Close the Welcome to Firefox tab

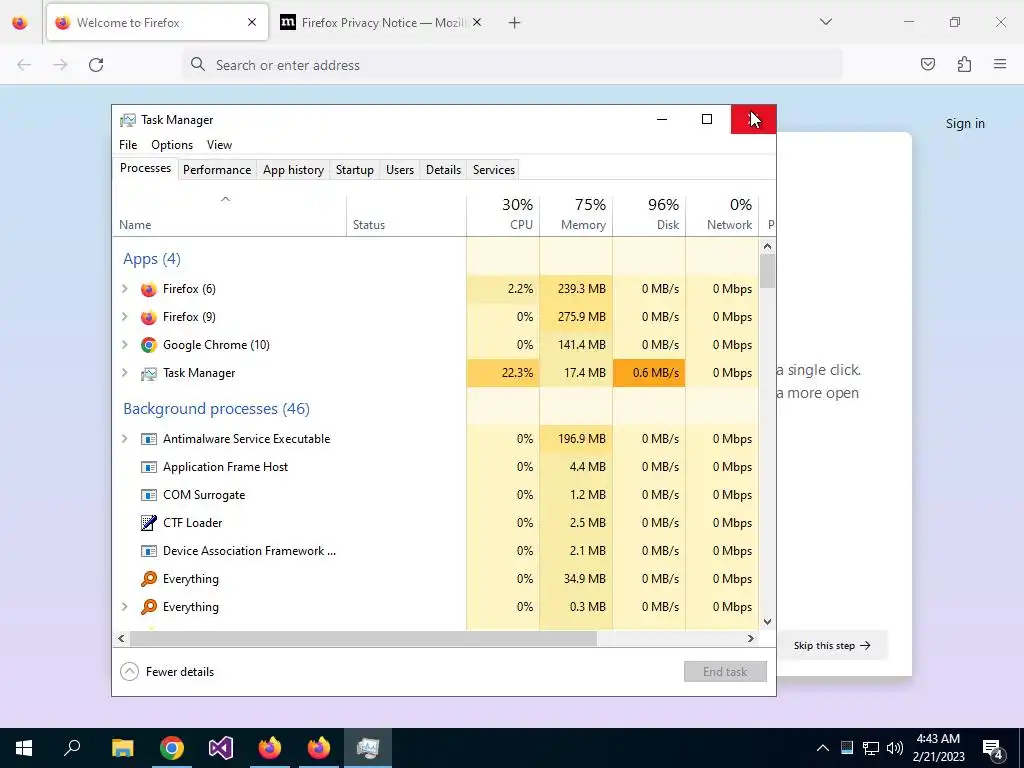[252, 22]
